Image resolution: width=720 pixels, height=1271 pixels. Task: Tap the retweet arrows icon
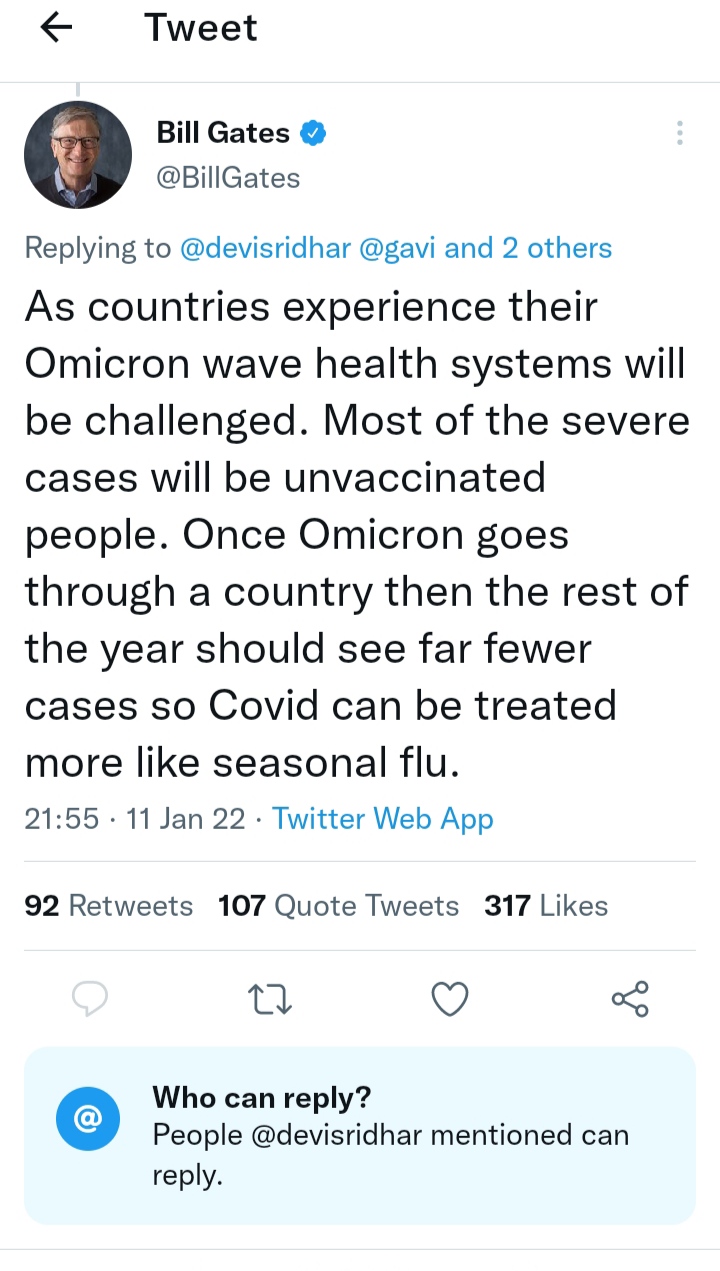click(270, 998)
